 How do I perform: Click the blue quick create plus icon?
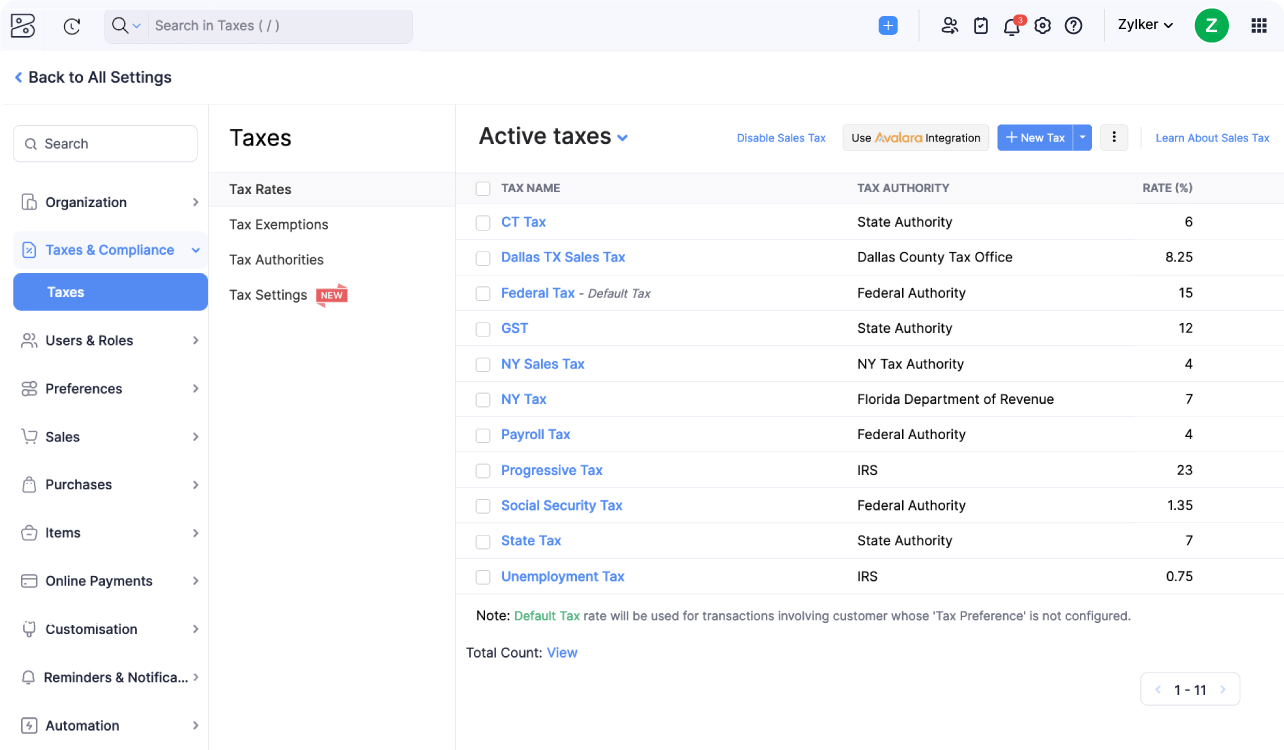[888, 26]
